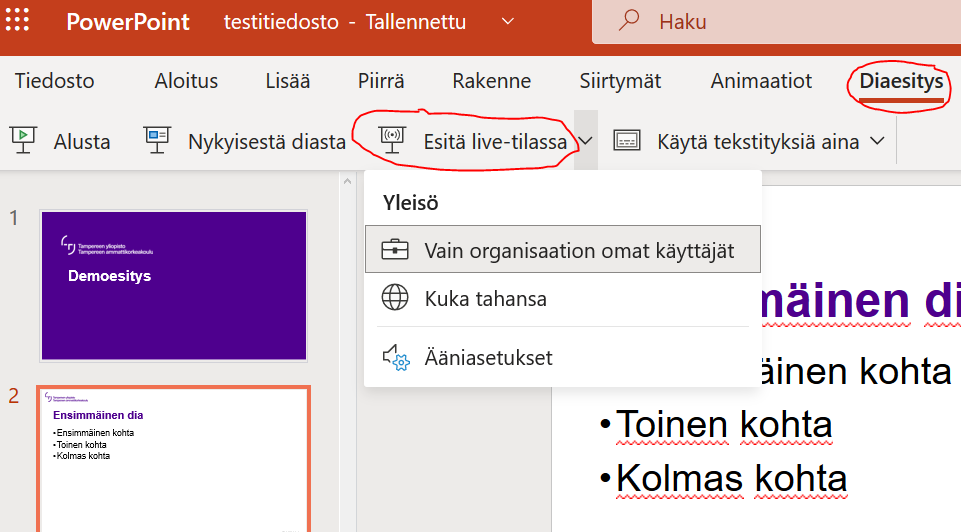The width and height of the screenshot is (961, 532).
Task: Click the Esitä live-tilassa broadcast icon
Action: point(392,140)
